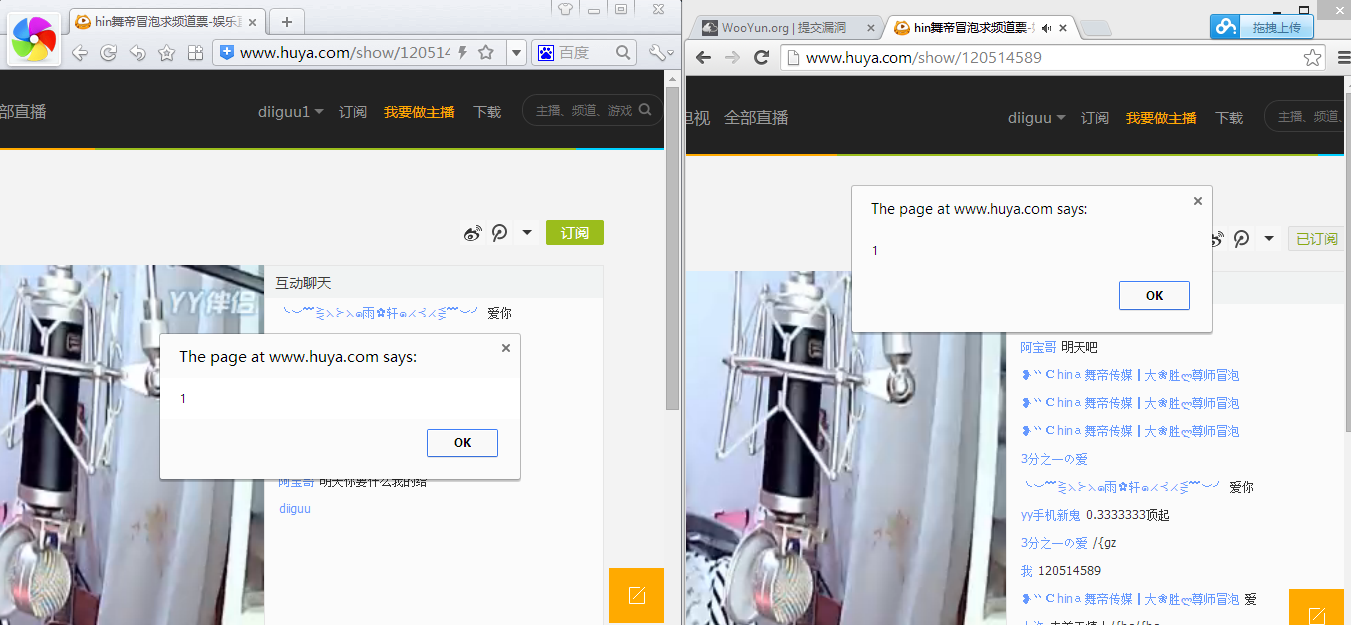Reload the page in the right browser
1351x625 pixels.
[761, 57]
